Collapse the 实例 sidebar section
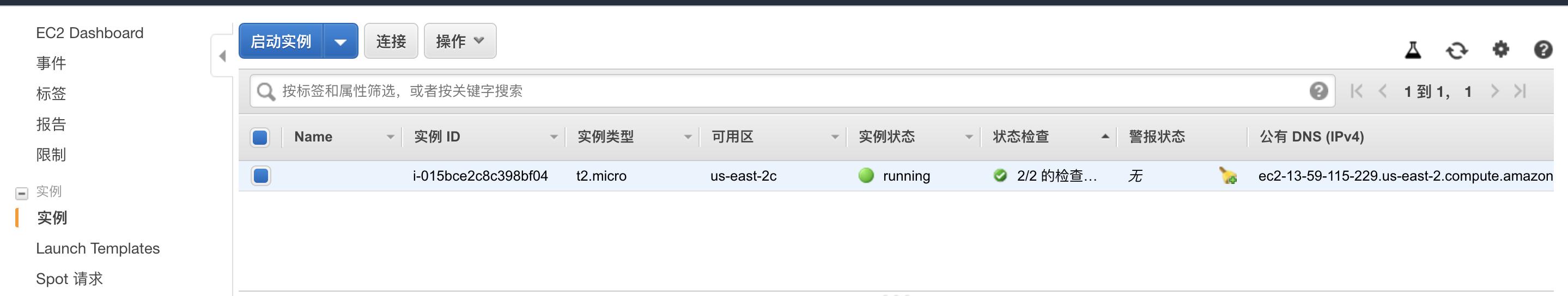 point(22,193)
